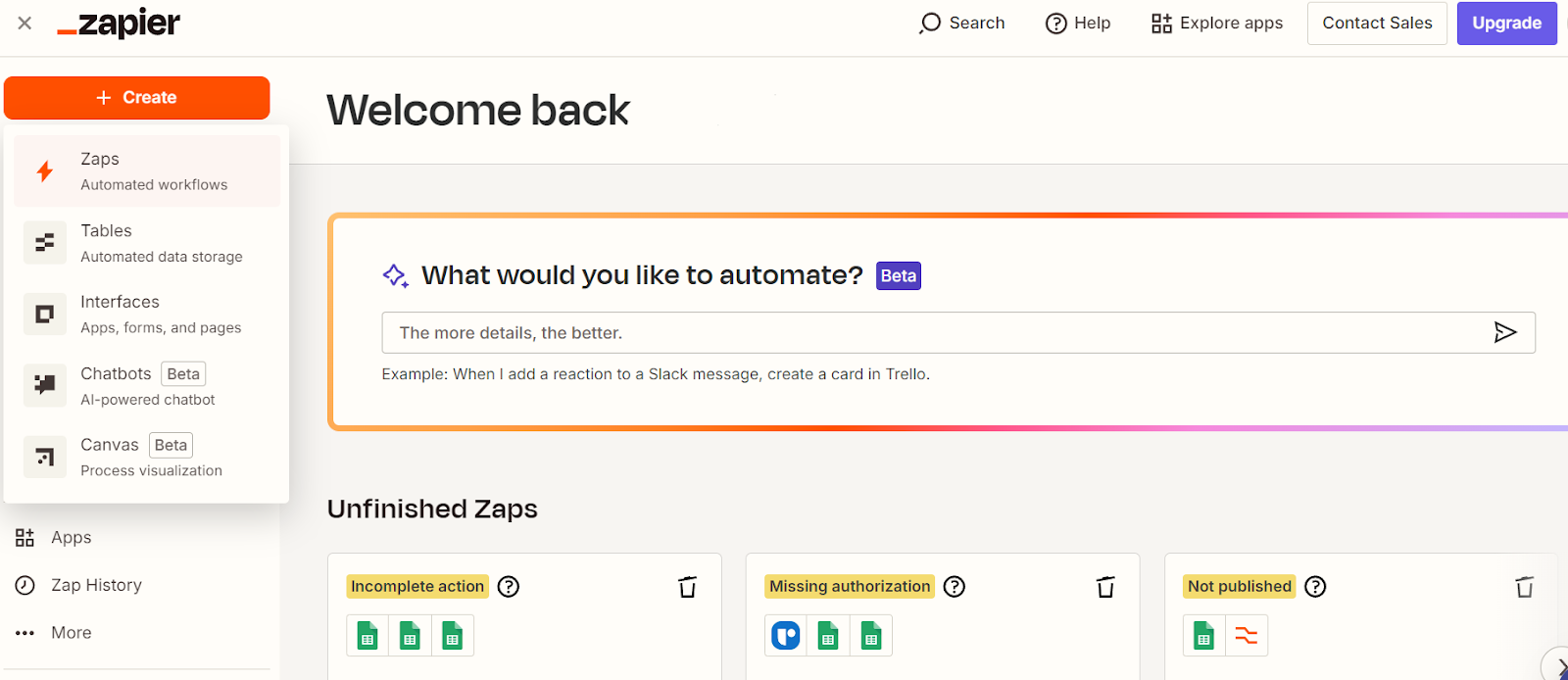Click the Missing authorization label

(x=850, y=586)
